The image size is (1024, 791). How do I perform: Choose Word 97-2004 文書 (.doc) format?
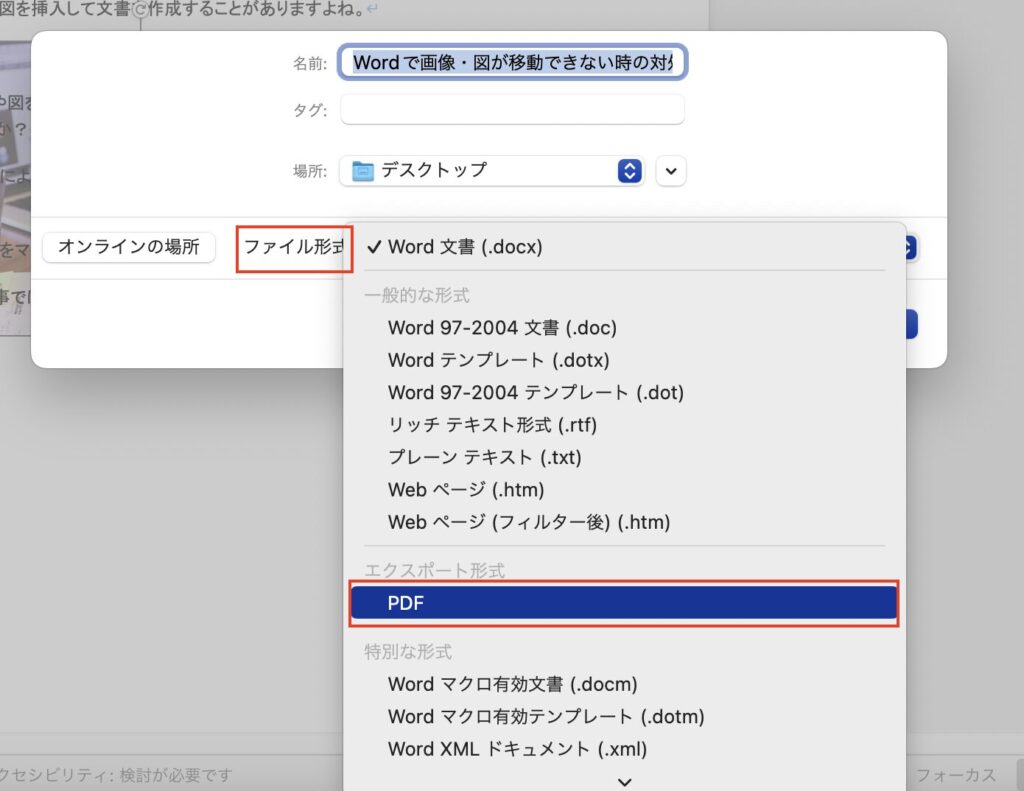click(x=502, y=328)
